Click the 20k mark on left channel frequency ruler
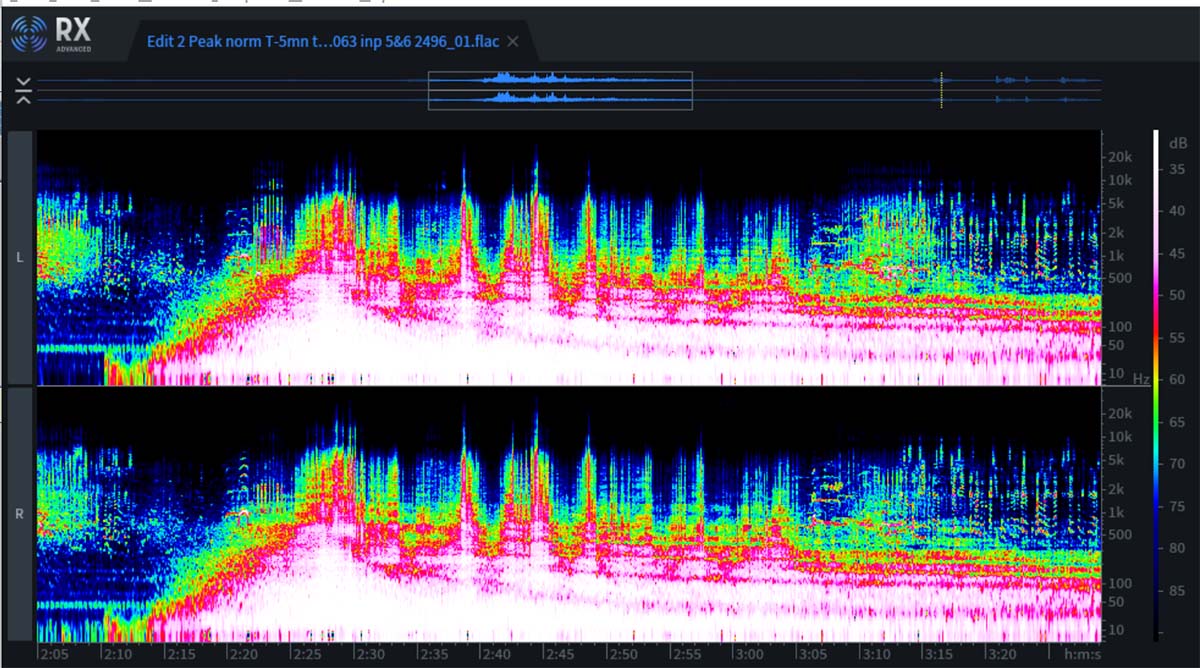This screenshot has height=668, width=1200. (x=1118, y=158)
